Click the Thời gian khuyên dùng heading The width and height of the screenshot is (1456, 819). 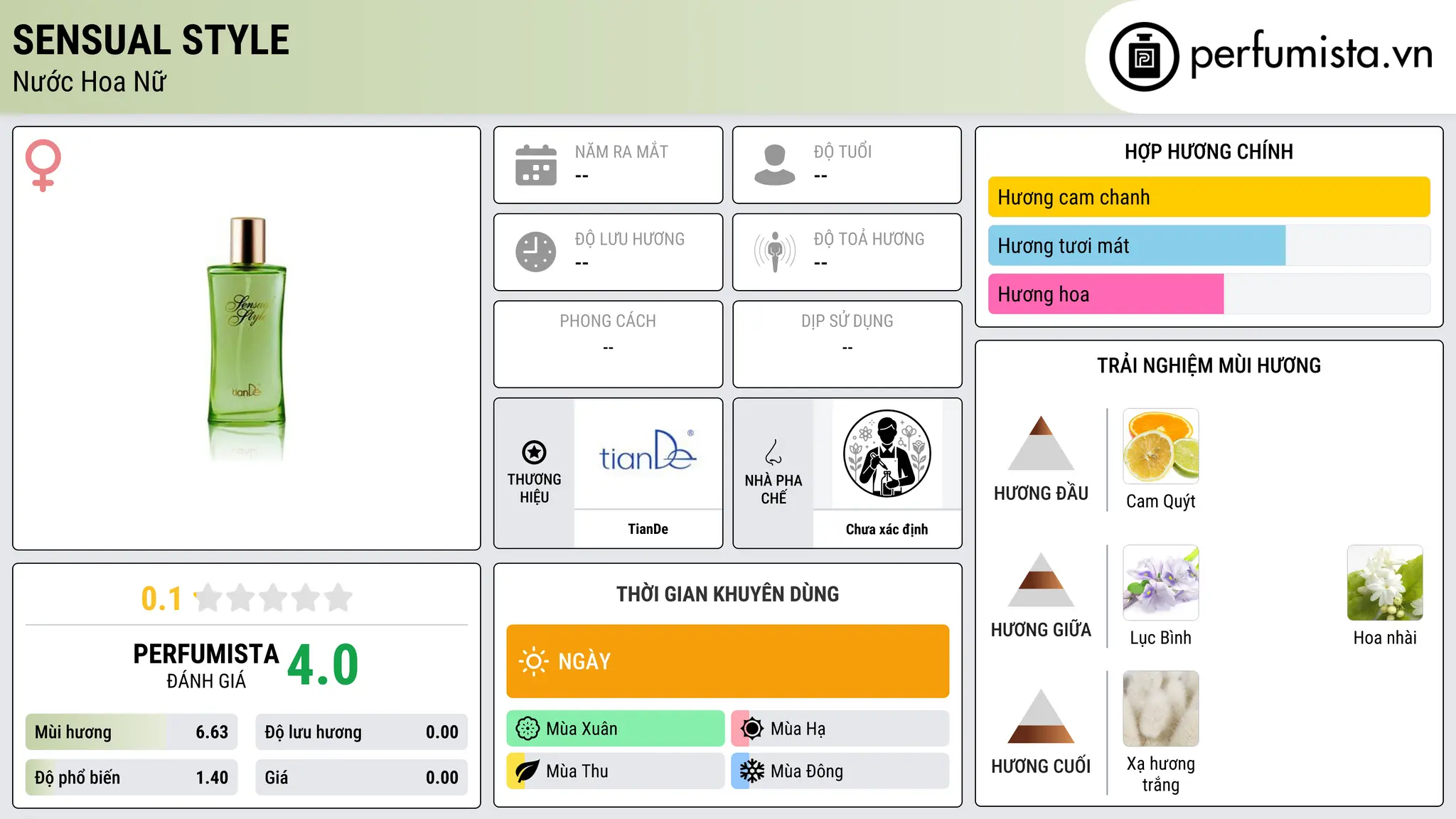727,594
